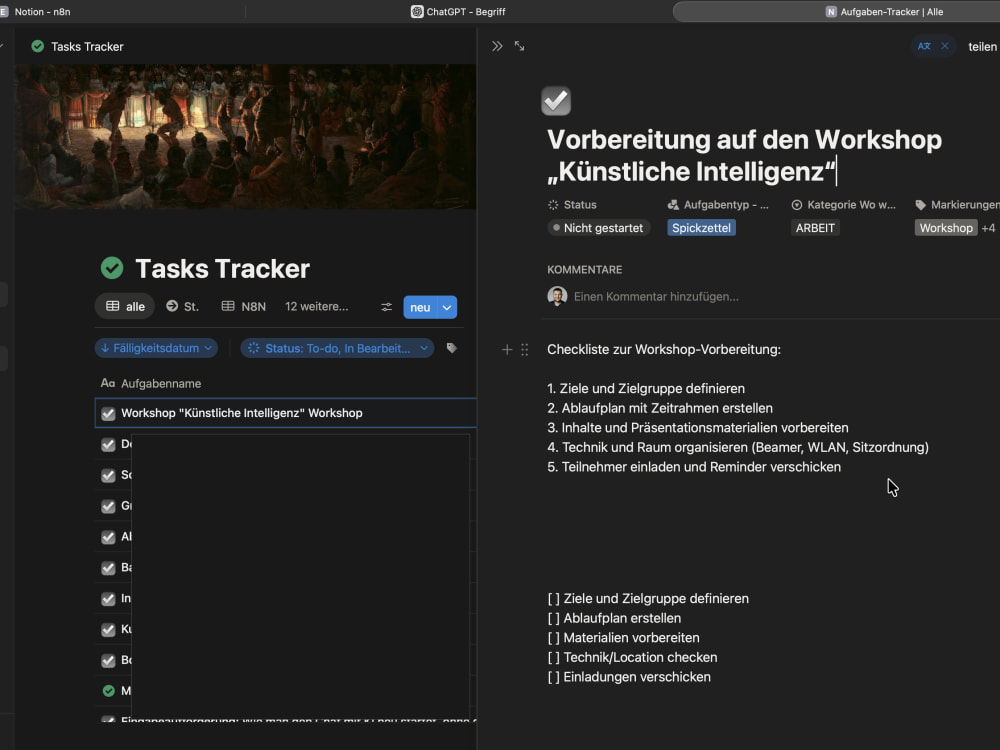Click the green check icon beside Tasks Tracker heading
Screen dimensions: 1000x750
(112, 268)
